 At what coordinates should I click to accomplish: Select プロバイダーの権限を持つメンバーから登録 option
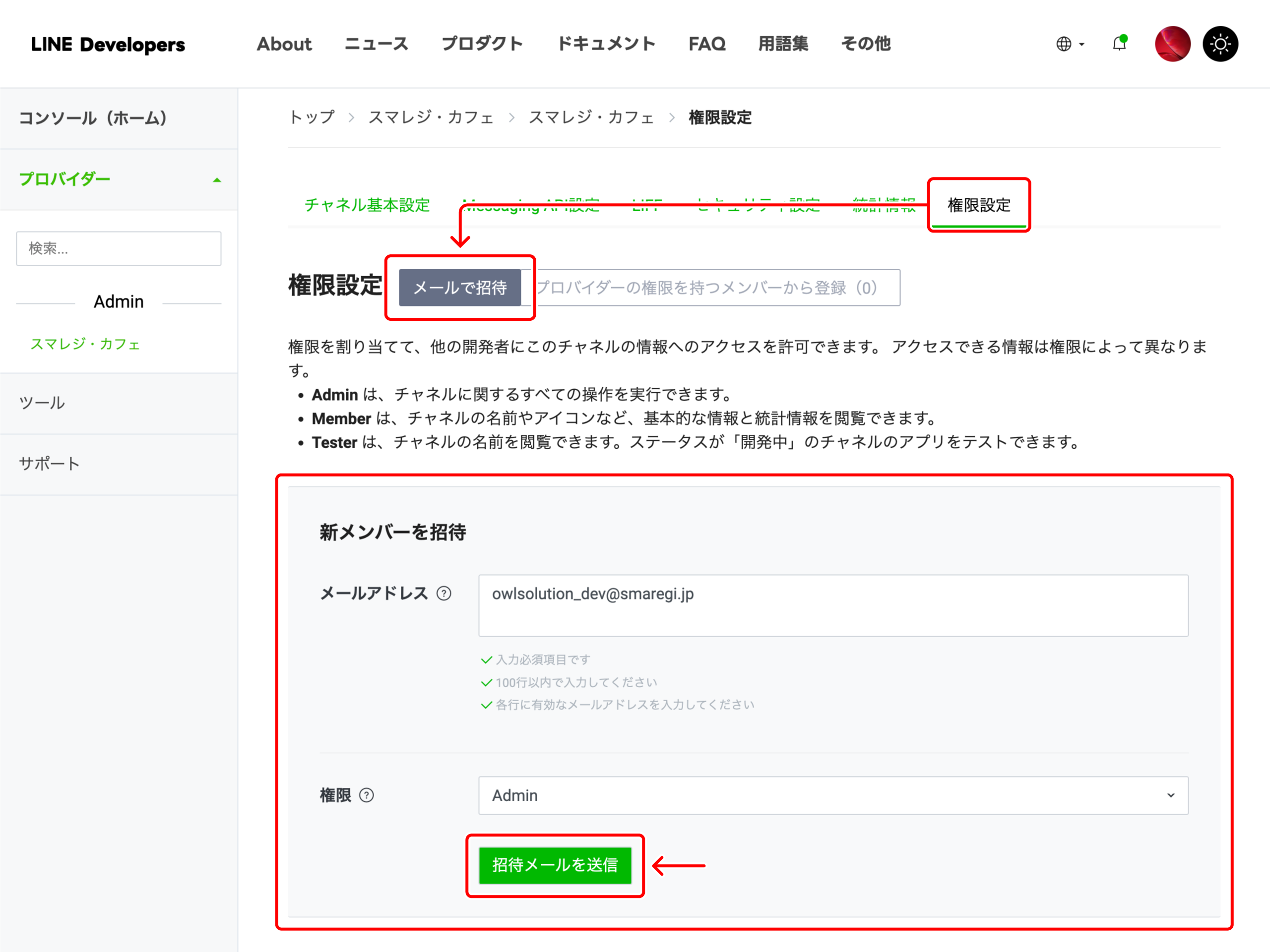(x=711, y=288)
